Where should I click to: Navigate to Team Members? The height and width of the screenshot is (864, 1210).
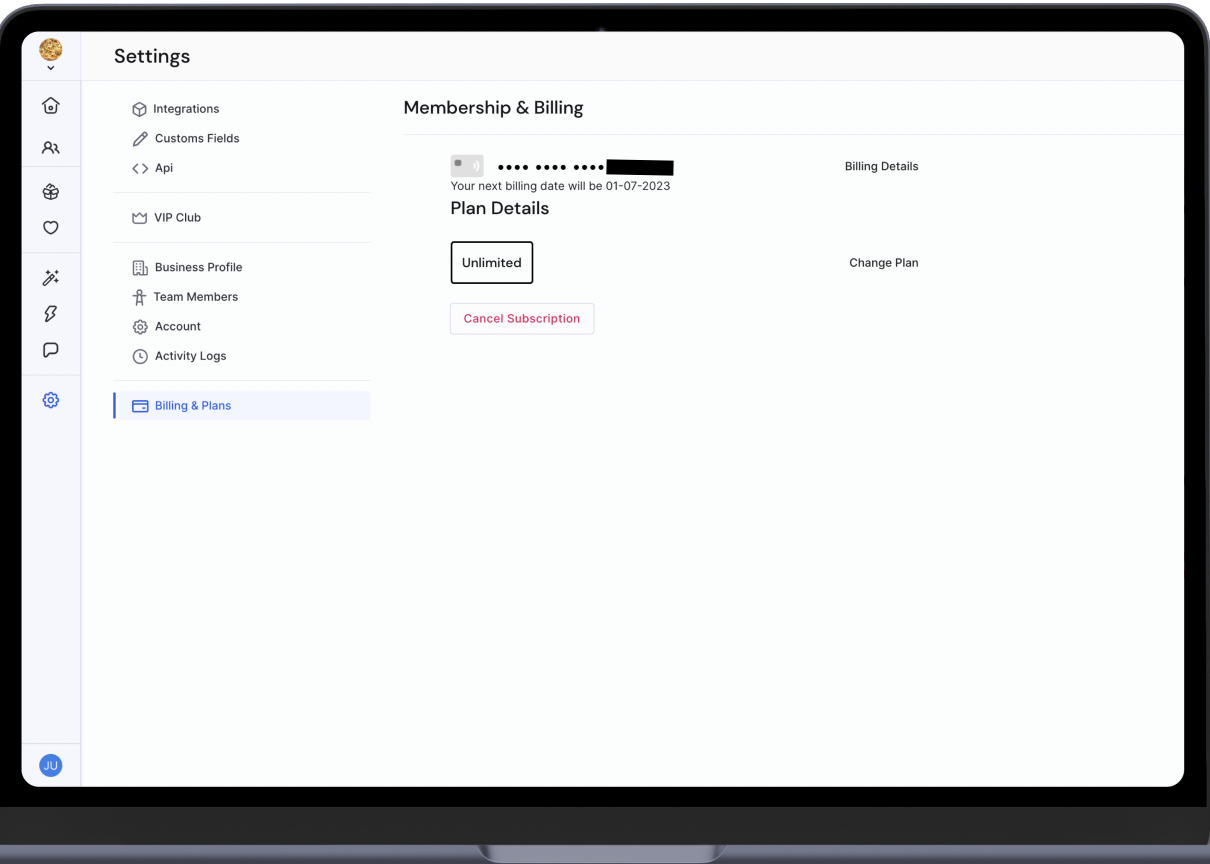195,297
